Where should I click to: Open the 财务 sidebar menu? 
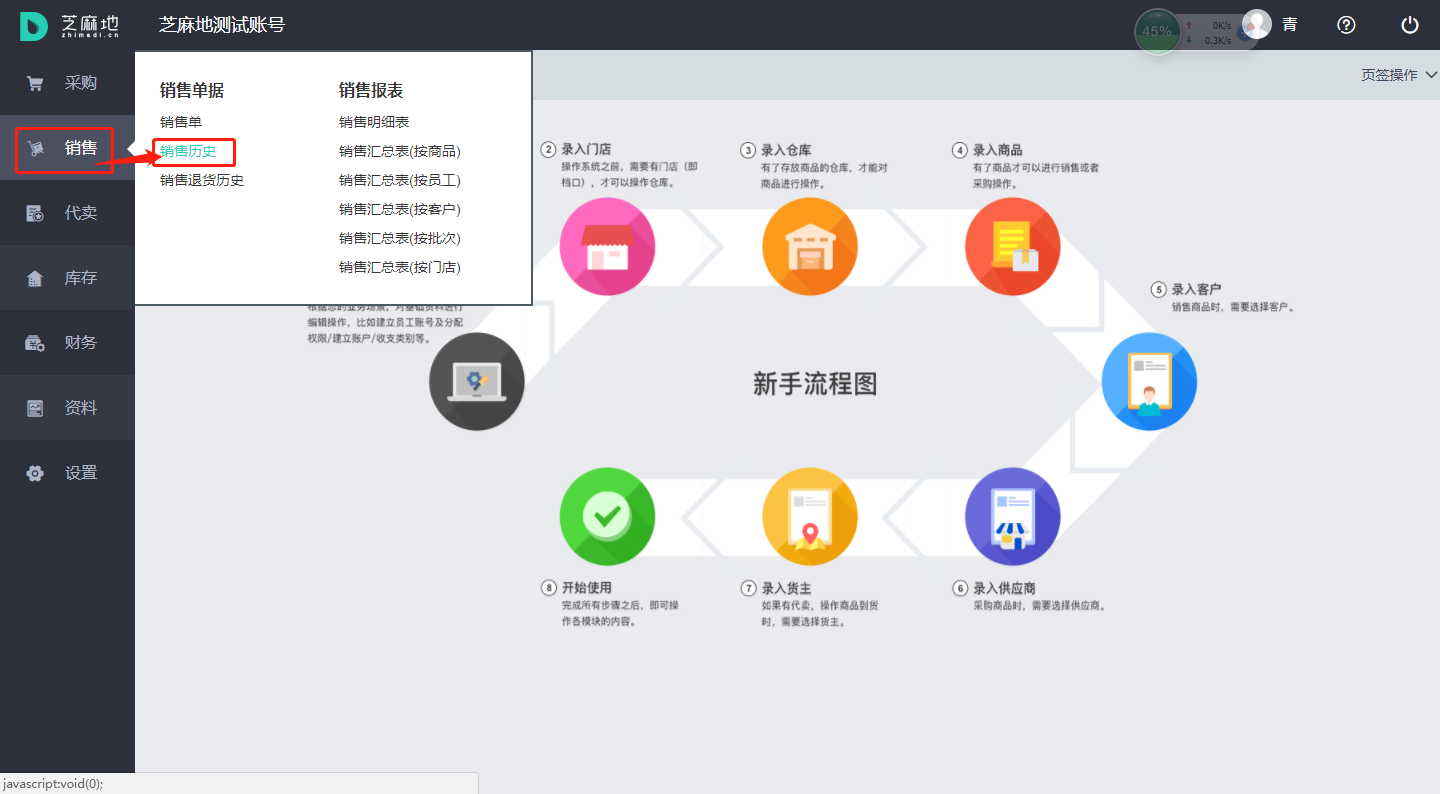coord(67,343)
